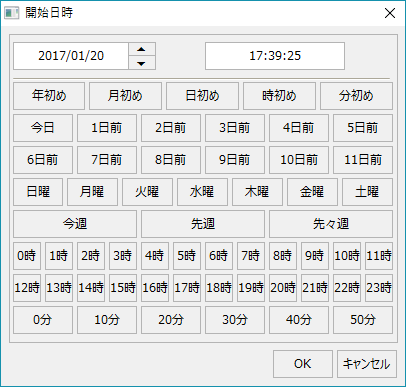Screen dimensions: 406x387
Task: Select 月曜 weekday button
Action: (92, 192)
